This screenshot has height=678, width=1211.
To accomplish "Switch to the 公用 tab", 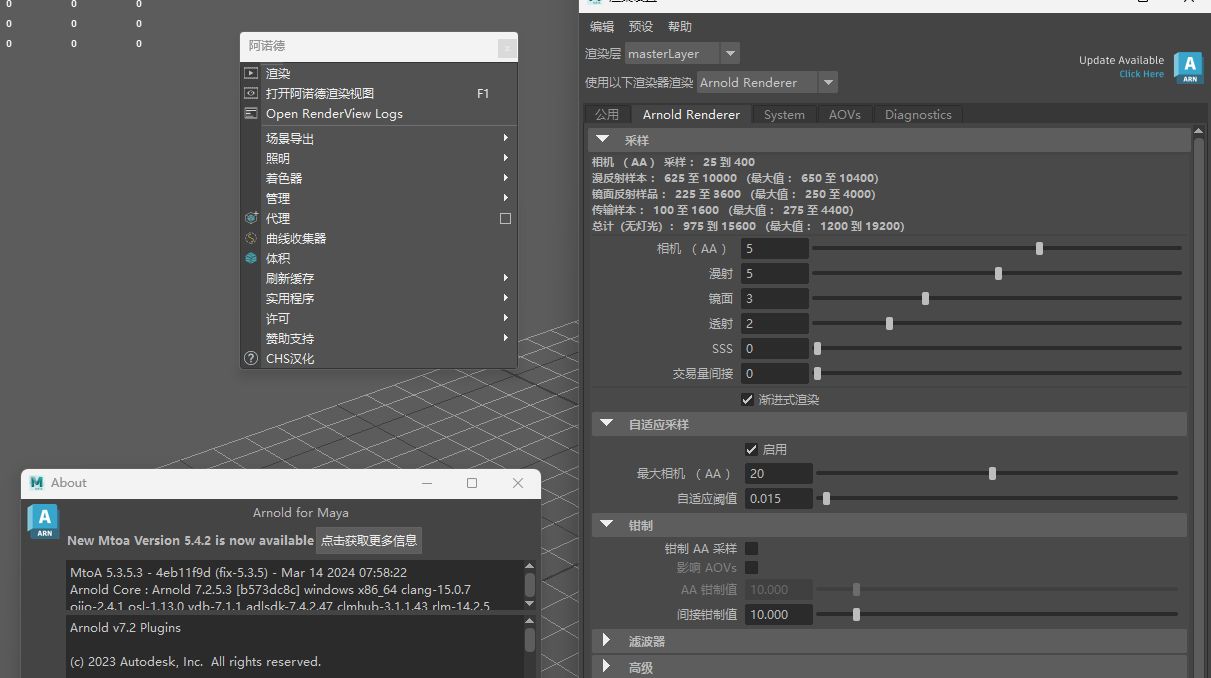I will [x=607, y=114].
